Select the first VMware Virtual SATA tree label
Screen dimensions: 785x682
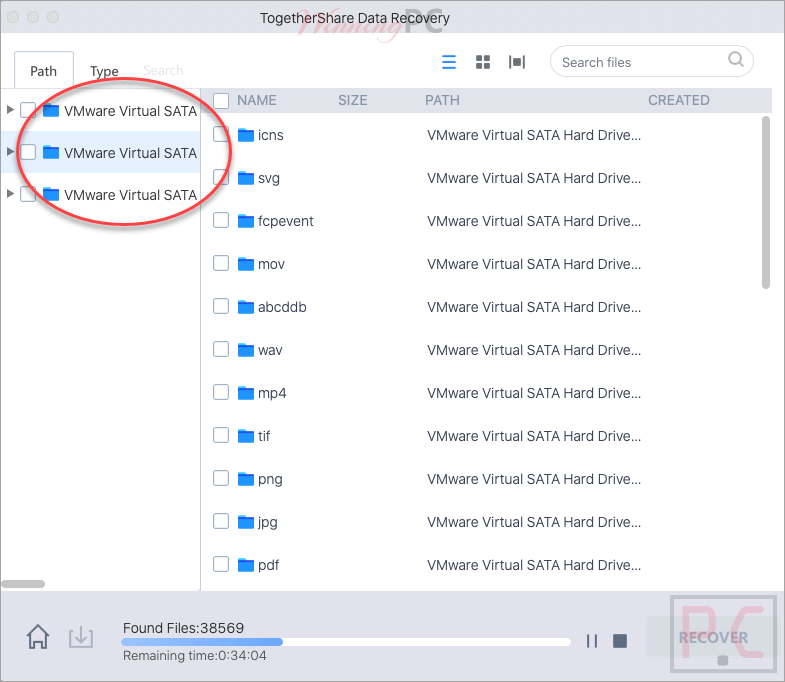click(130, 111)
